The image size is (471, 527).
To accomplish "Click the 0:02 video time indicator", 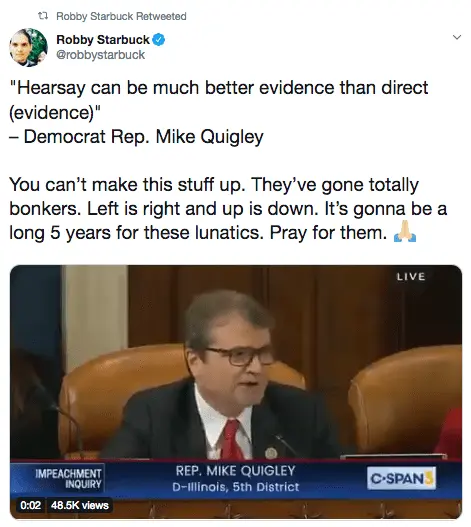I will pyautogui.click(x=31, y=505).
